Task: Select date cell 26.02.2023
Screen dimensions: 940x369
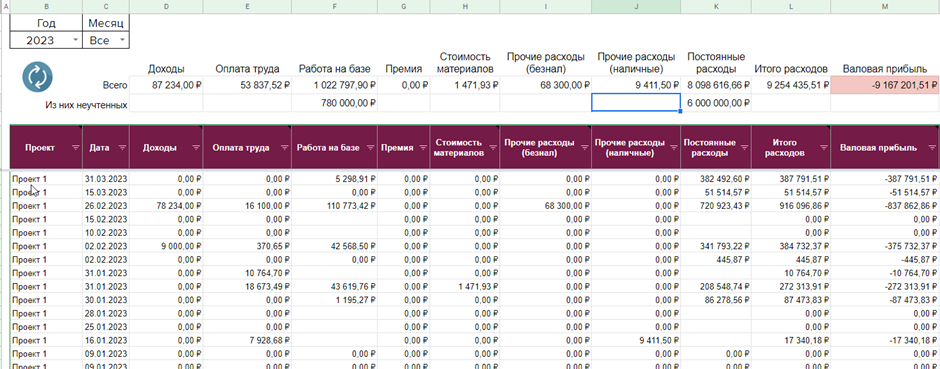Action: tap(106, 205)
